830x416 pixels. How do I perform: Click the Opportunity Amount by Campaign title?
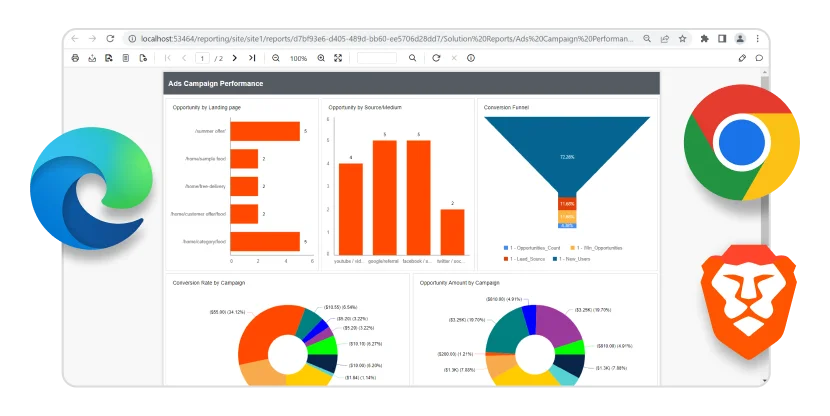(x=459, y=283)
